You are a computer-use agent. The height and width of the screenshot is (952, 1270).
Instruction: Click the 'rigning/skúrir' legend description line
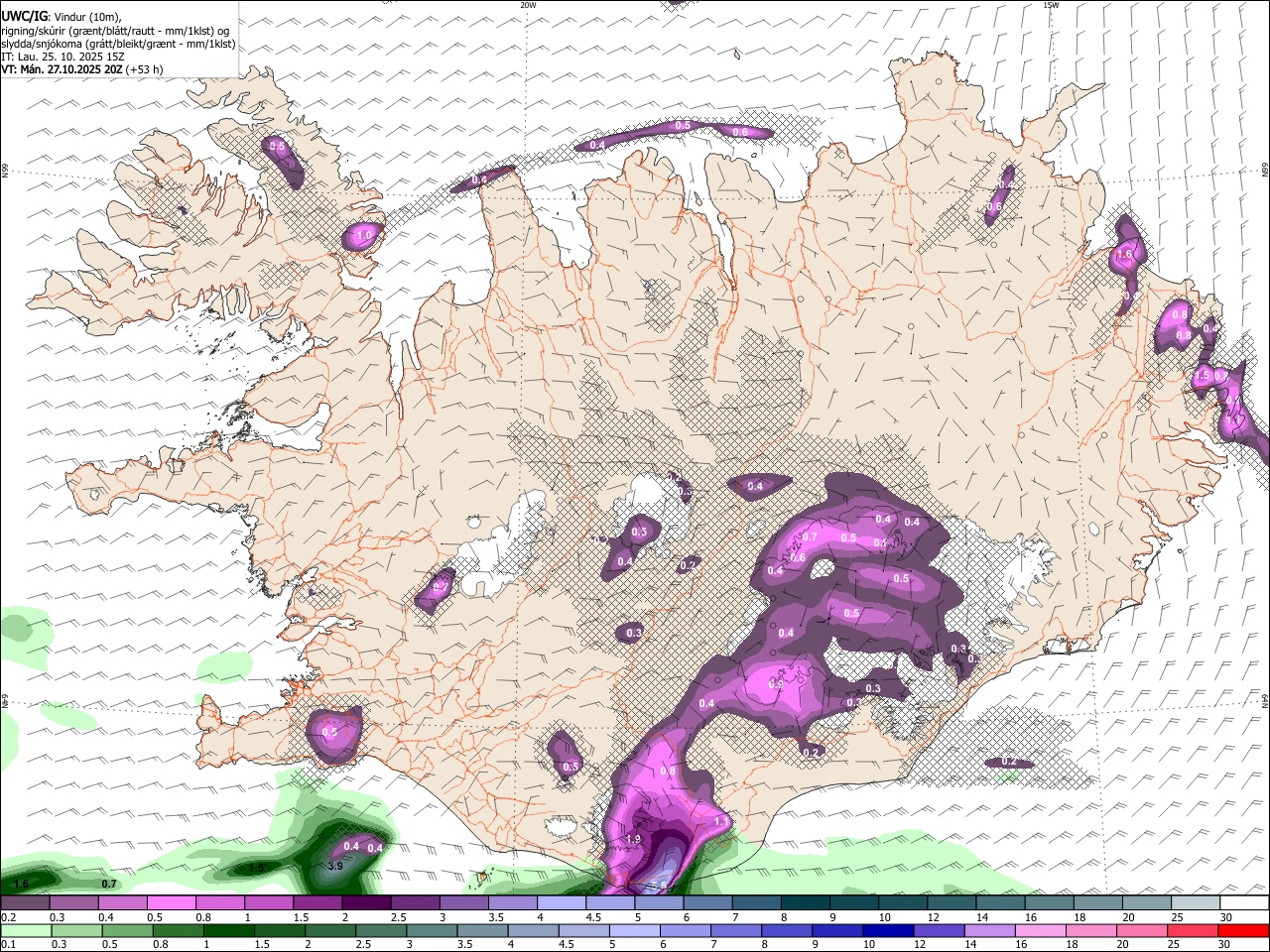(115, 31)
